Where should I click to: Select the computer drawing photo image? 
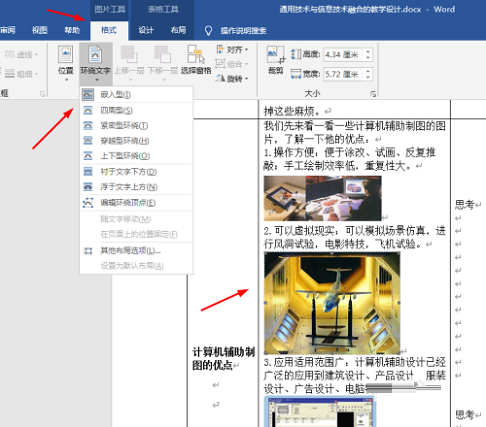(323, 198)
